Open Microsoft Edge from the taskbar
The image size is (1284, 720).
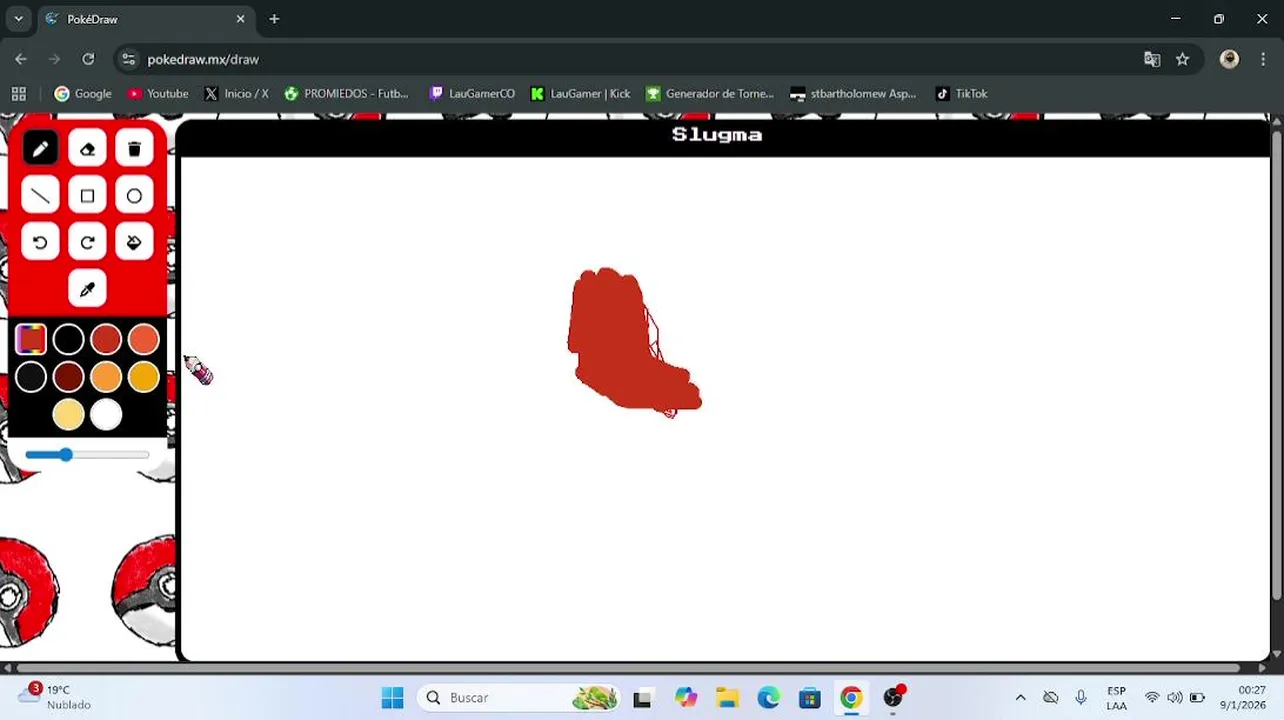(768, 698)
